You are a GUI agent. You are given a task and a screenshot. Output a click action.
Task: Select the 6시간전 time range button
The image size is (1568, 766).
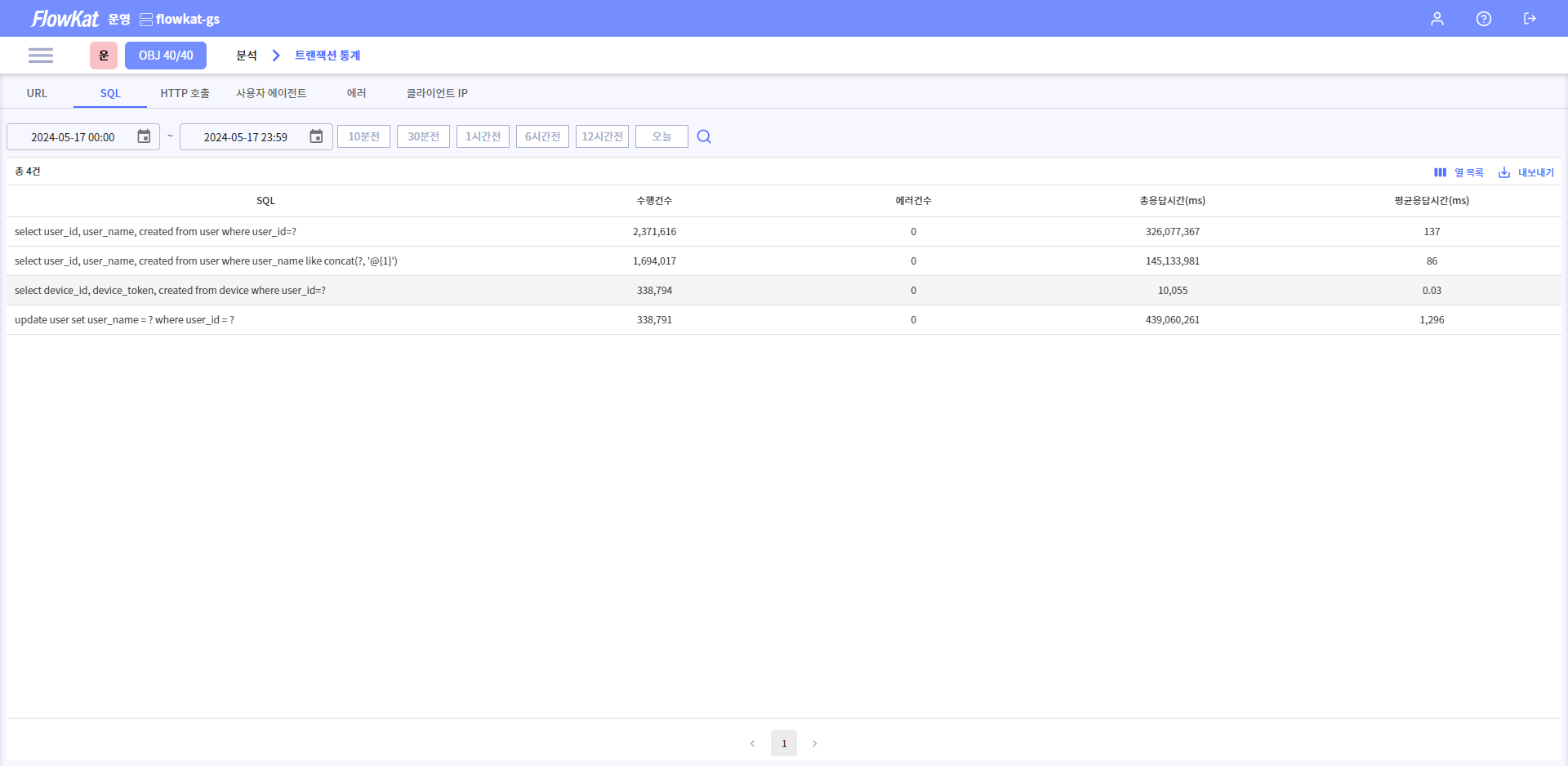click(542, 136)
